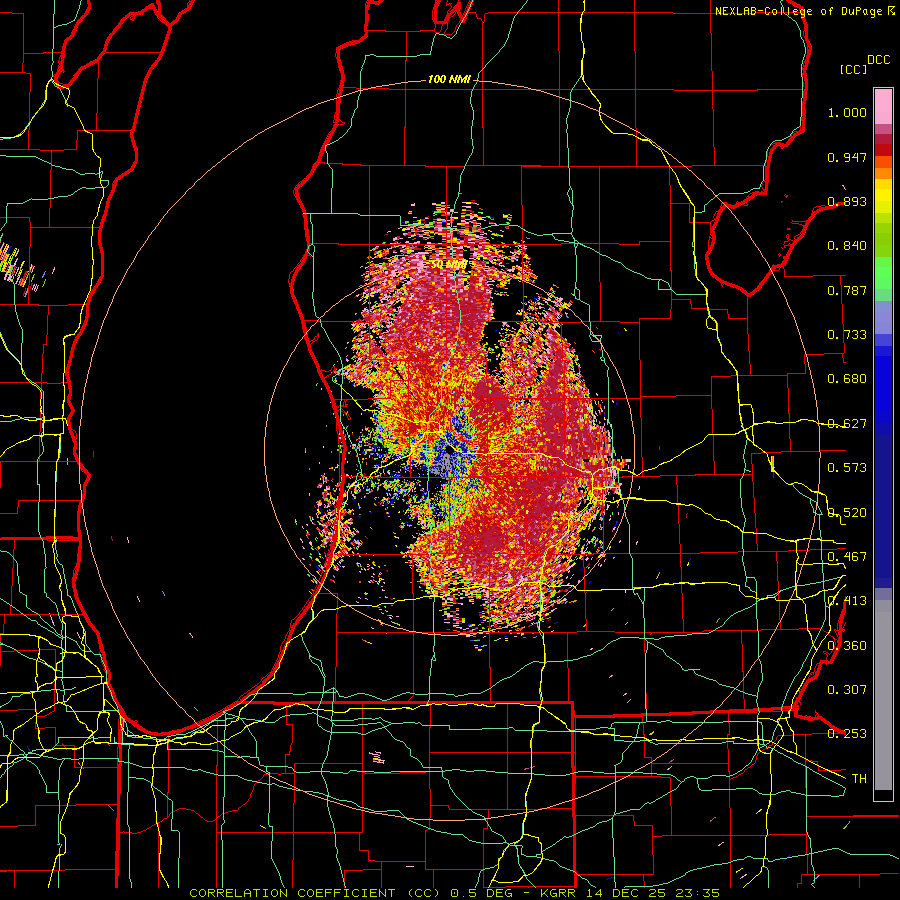Screen dimensions: 900x900
Task: Select the 0.893 scale label
Action: 847,201
